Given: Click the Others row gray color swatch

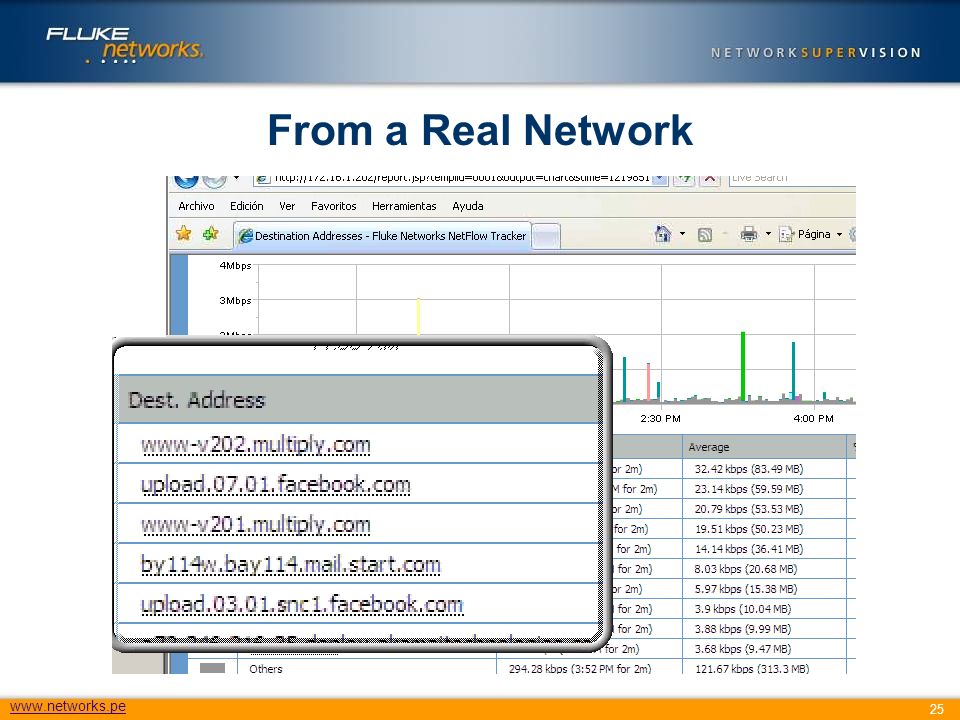Looking at the screenshot, I should click(212, 668).
